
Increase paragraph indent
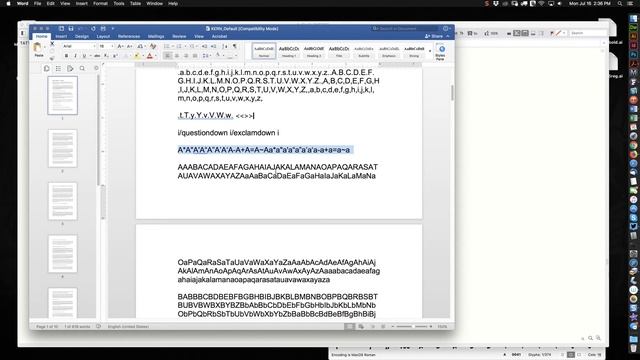coord(213,47)
